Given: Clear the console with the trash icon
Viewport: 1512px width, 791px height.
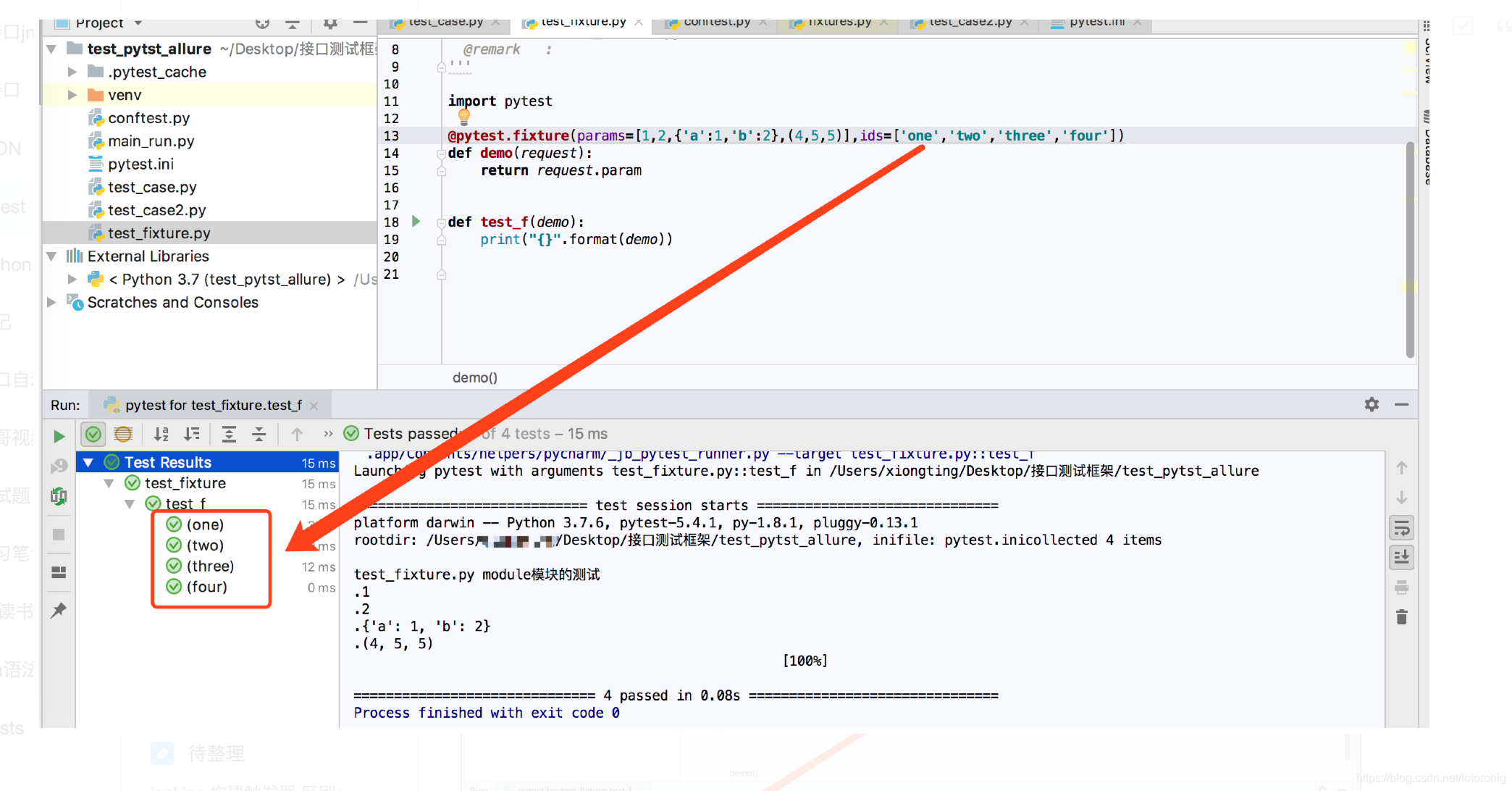Looking at the screenshot, I should 1402,616.
